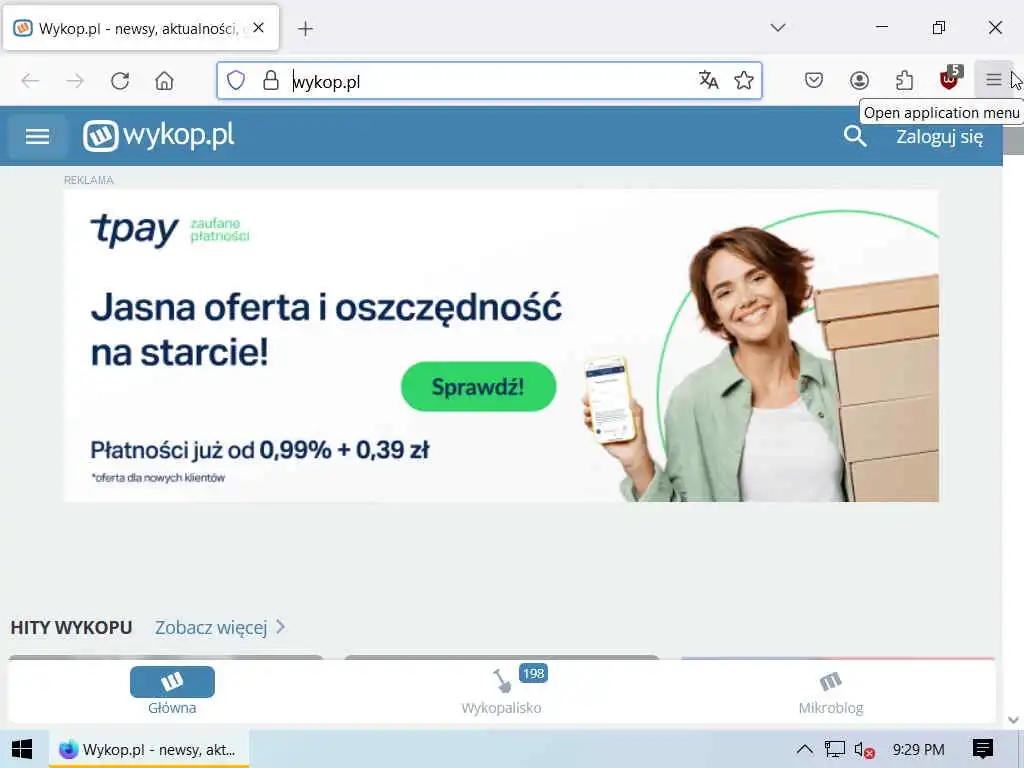Show hidden system tray icons
The image size is (1024, 768).
tap(805, 749)
